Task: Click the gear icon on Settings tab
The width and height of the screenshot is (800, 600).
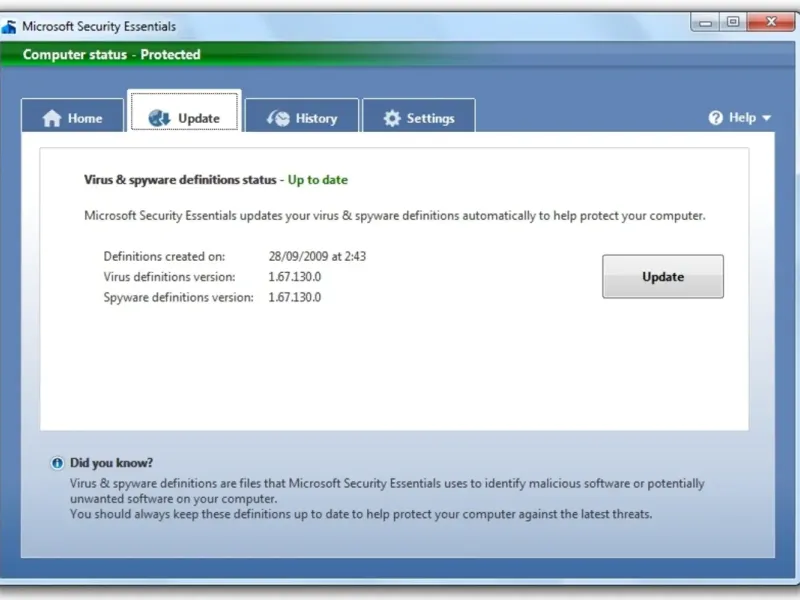Action: point(392,118)
